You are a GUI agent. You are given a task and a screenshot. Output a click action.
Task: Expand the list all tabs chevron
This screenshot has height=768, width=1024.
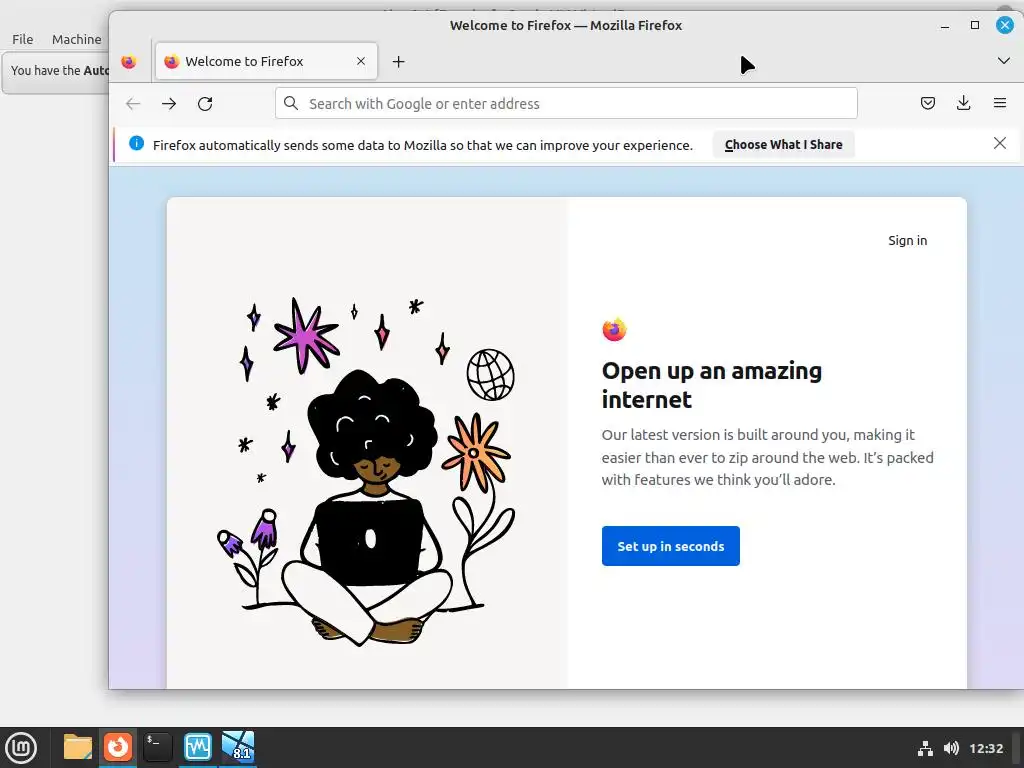tap(1004, 61)
